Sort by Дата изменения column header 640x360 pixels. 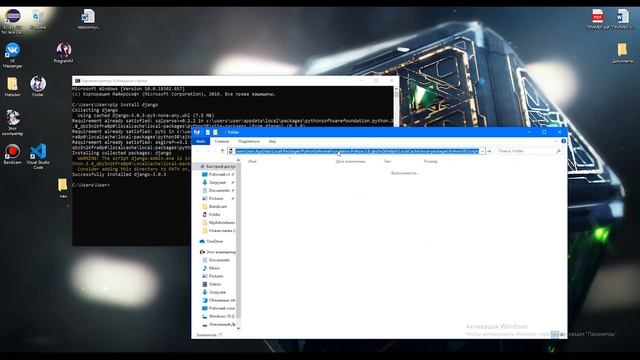350,161
